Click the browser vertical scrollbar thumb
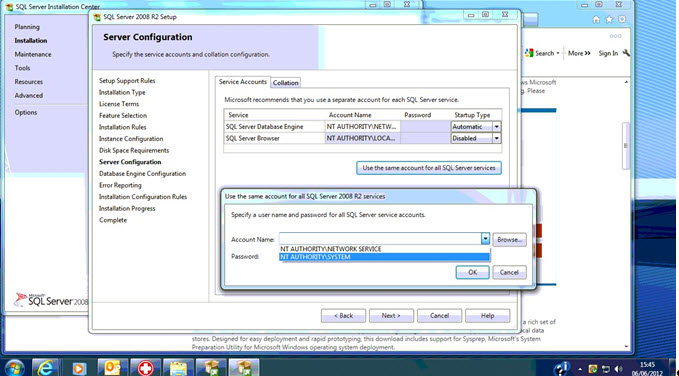 point(626,146)
